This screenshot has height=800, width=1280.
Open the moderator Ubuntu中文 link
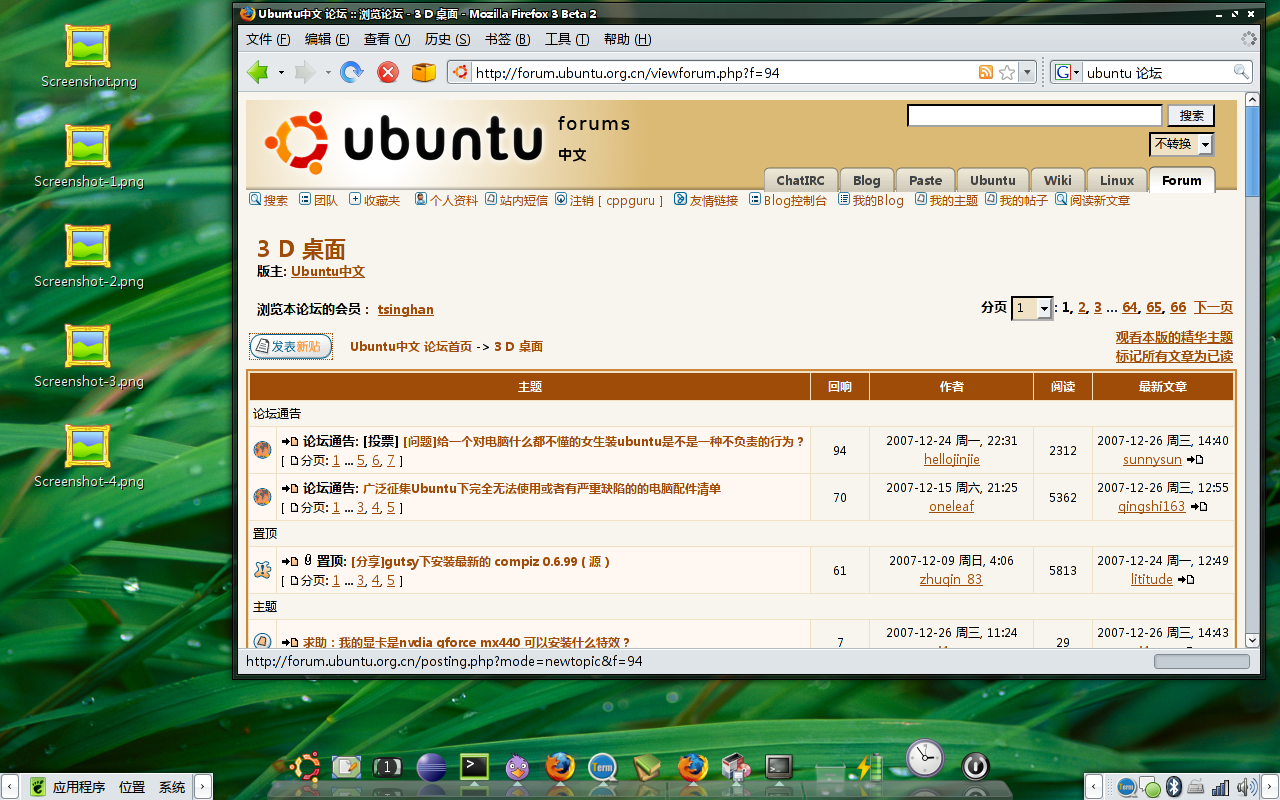[328, 271]
